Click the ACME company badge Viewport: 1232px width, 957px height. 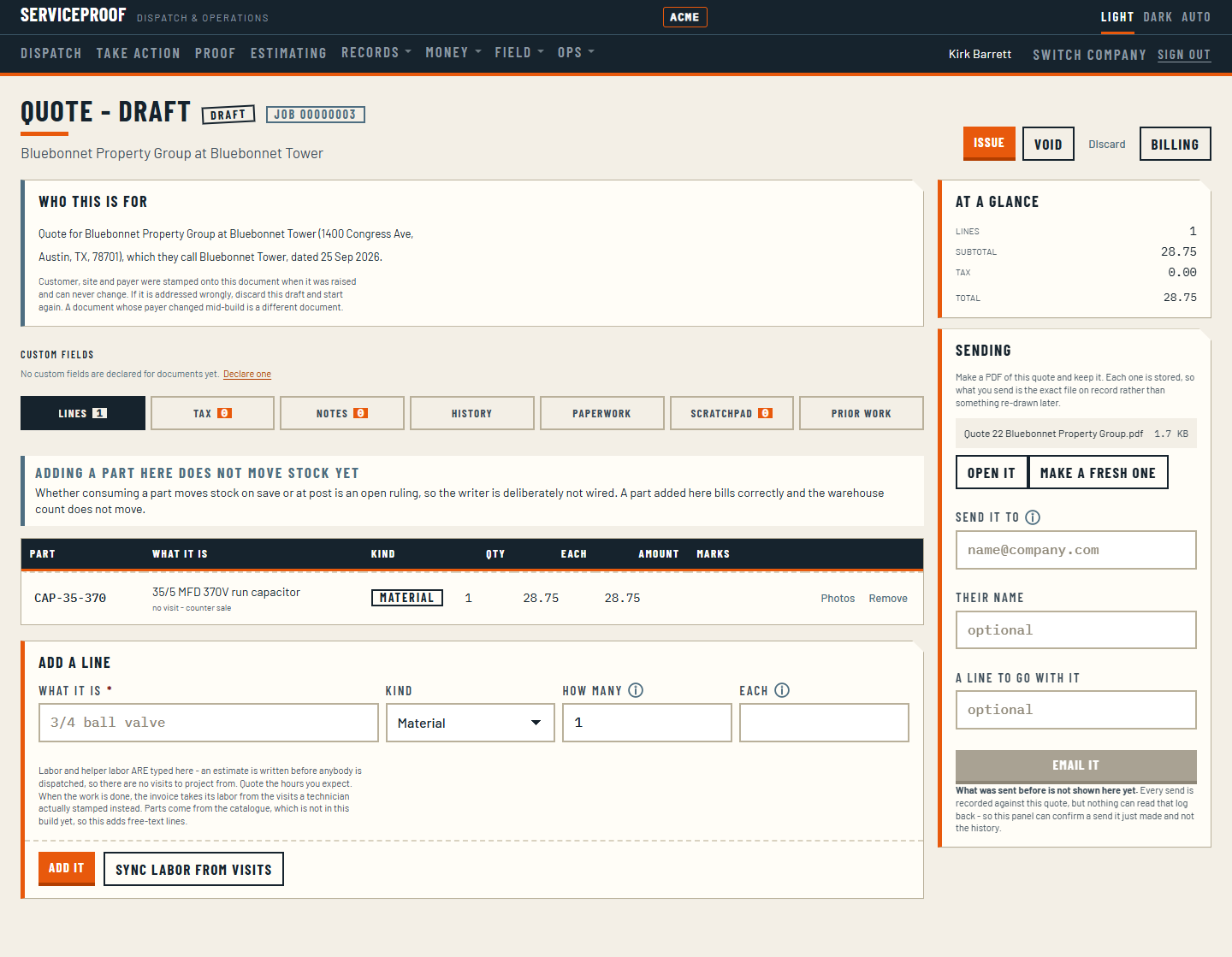point(685,17)
